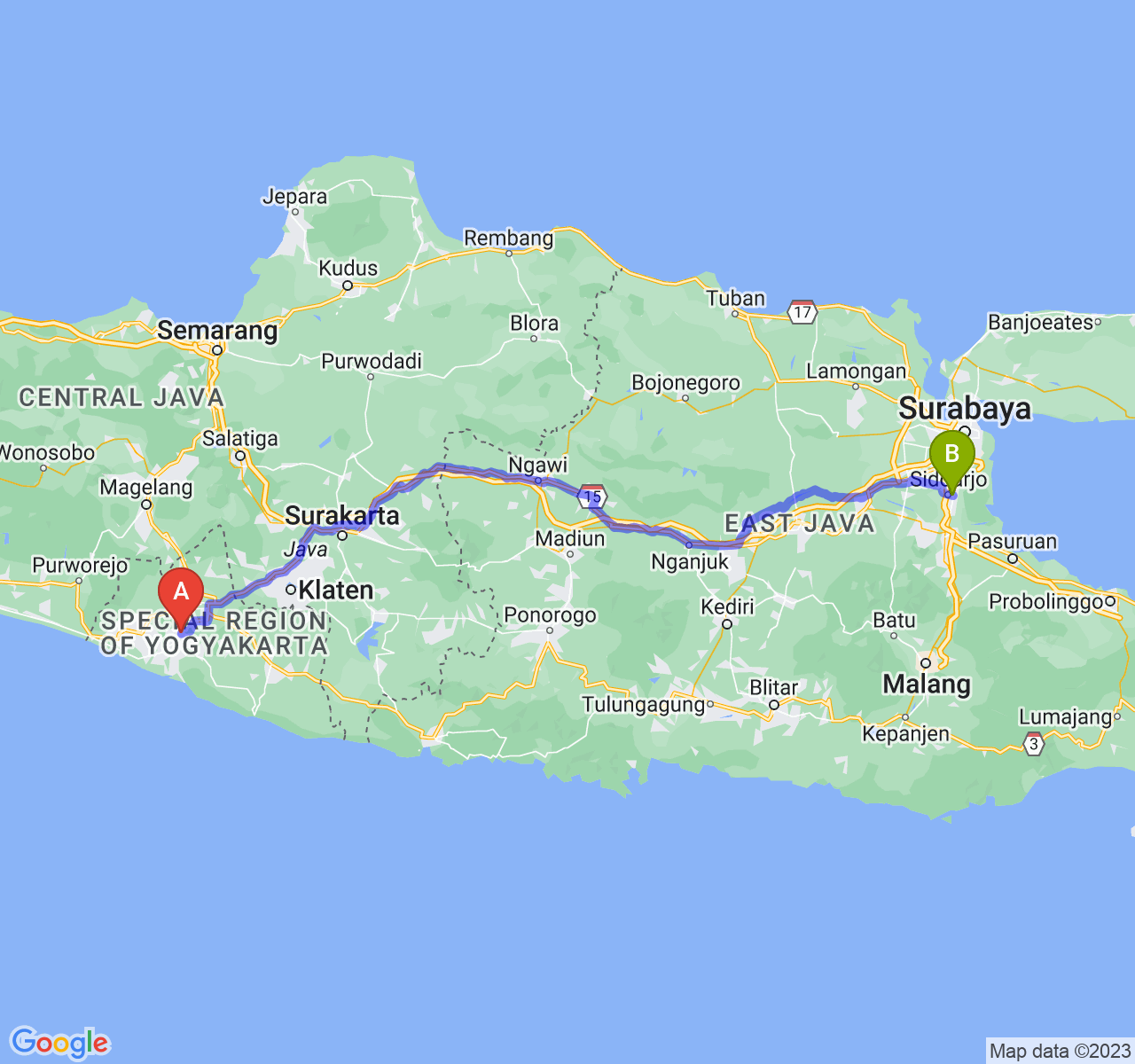Select the Malang city label
Screen dimensions: 1135x1064
927,685
